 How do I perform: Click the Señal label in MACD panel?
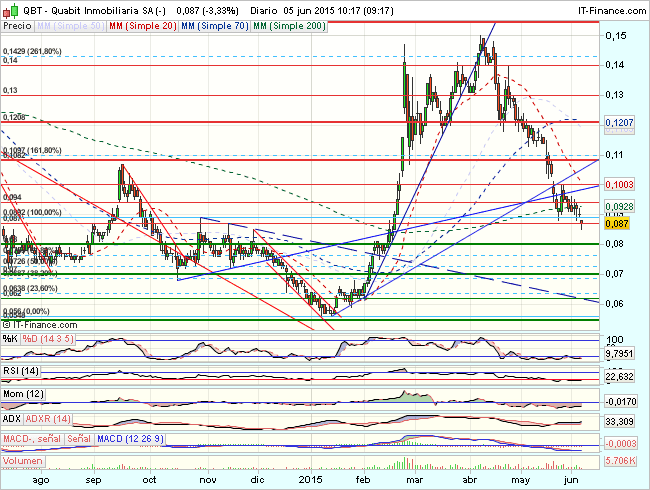[79, 439]
